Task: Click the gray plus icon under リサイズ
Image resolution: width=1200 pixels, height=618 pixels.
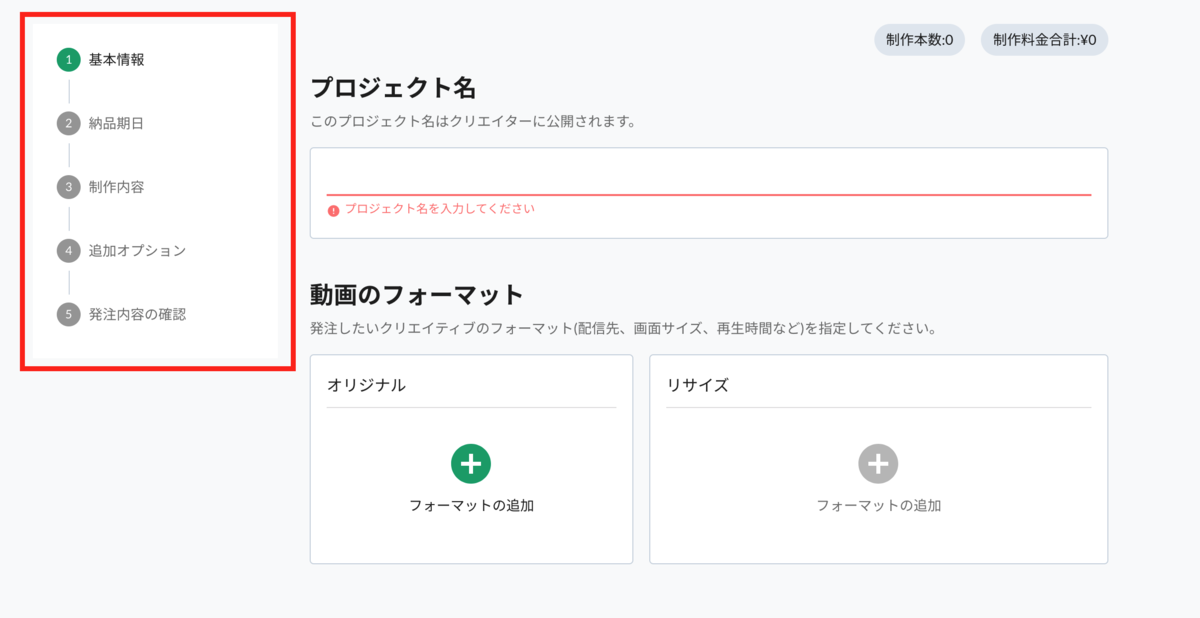Action: coord(878,464)
